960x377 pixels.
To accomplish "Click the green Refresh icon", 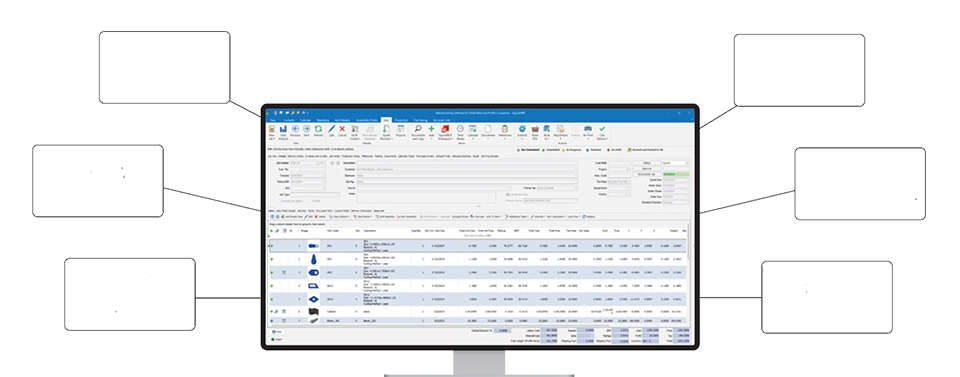I will point(318,129).
